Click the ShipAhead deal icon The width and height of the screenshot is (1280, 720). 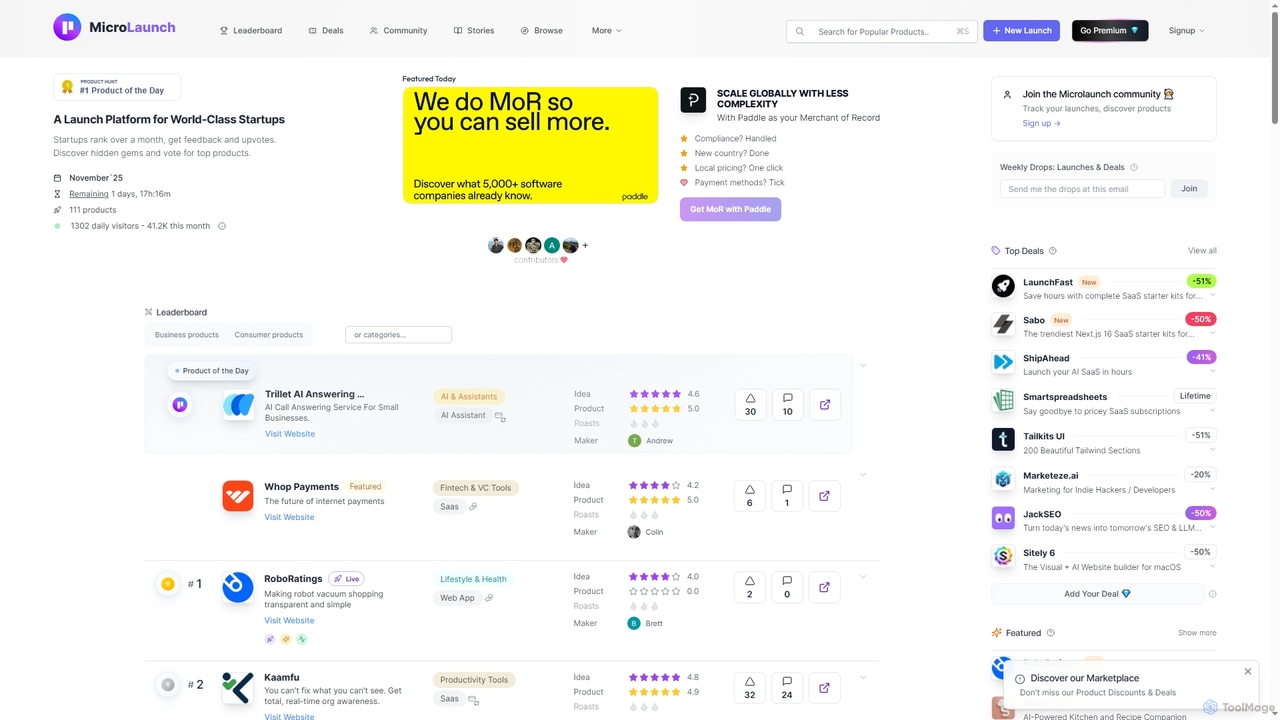1003,363
